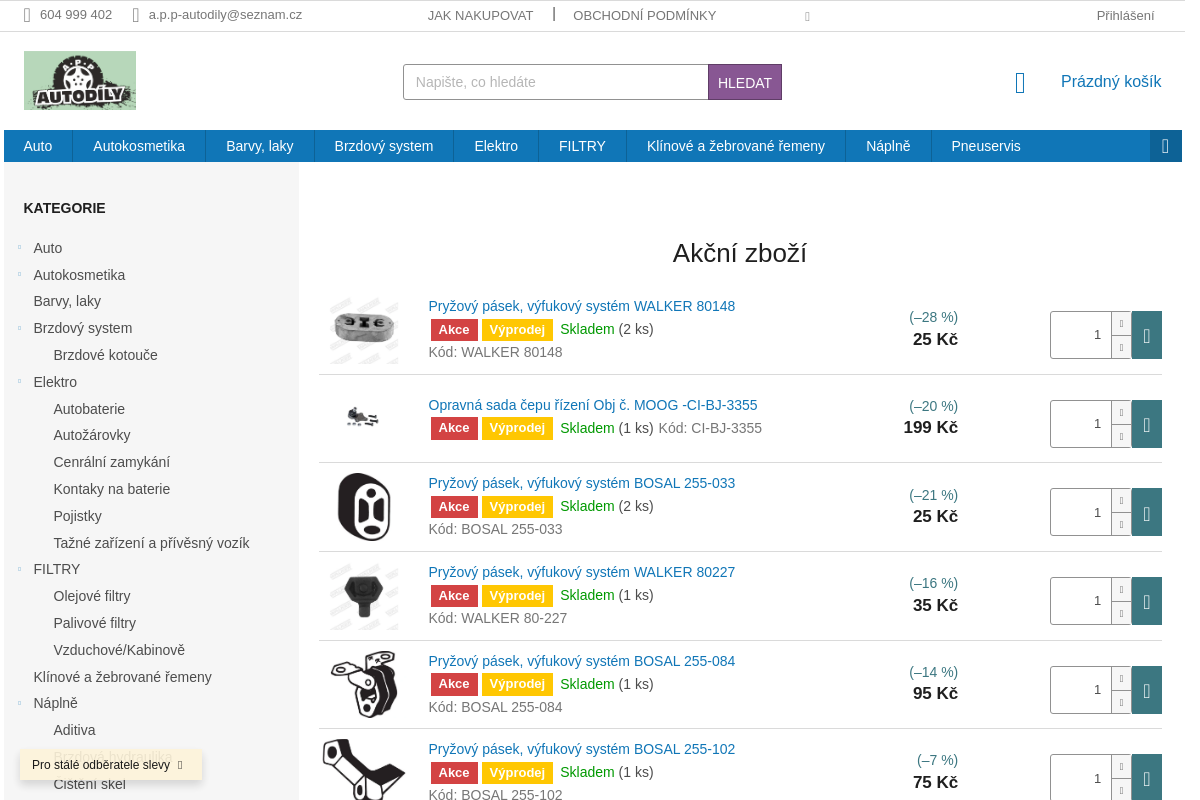Decrease quantity for BOSAL 255-033
Image resolution: width=1200 pixels, height=800 pixels.
1121,524
